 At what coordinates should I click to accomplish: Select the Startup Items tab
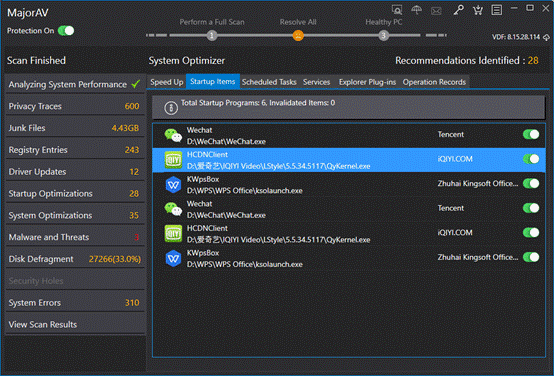pos(213,81)
